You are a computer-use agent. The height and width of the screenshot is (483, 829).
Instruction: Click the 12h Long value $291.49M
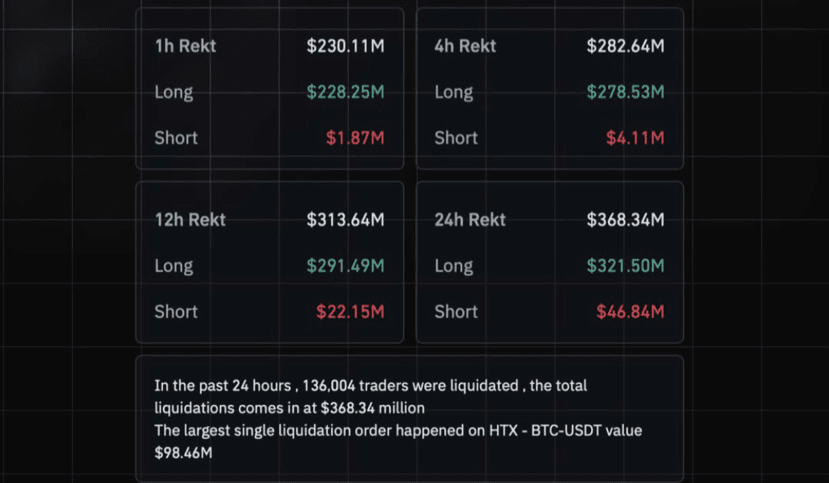345,266
